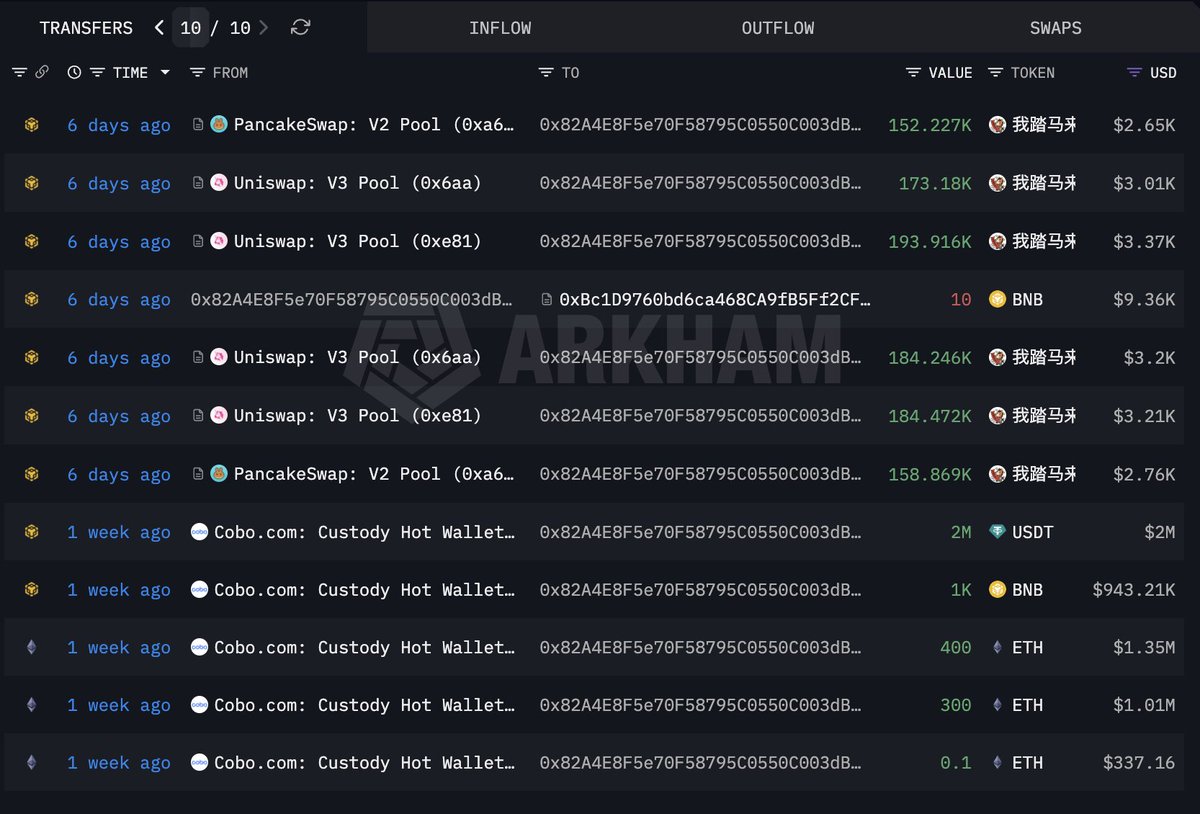Click the chain-link icon in table header
The image size is (1200, 814).
click(x=42, y=72)
